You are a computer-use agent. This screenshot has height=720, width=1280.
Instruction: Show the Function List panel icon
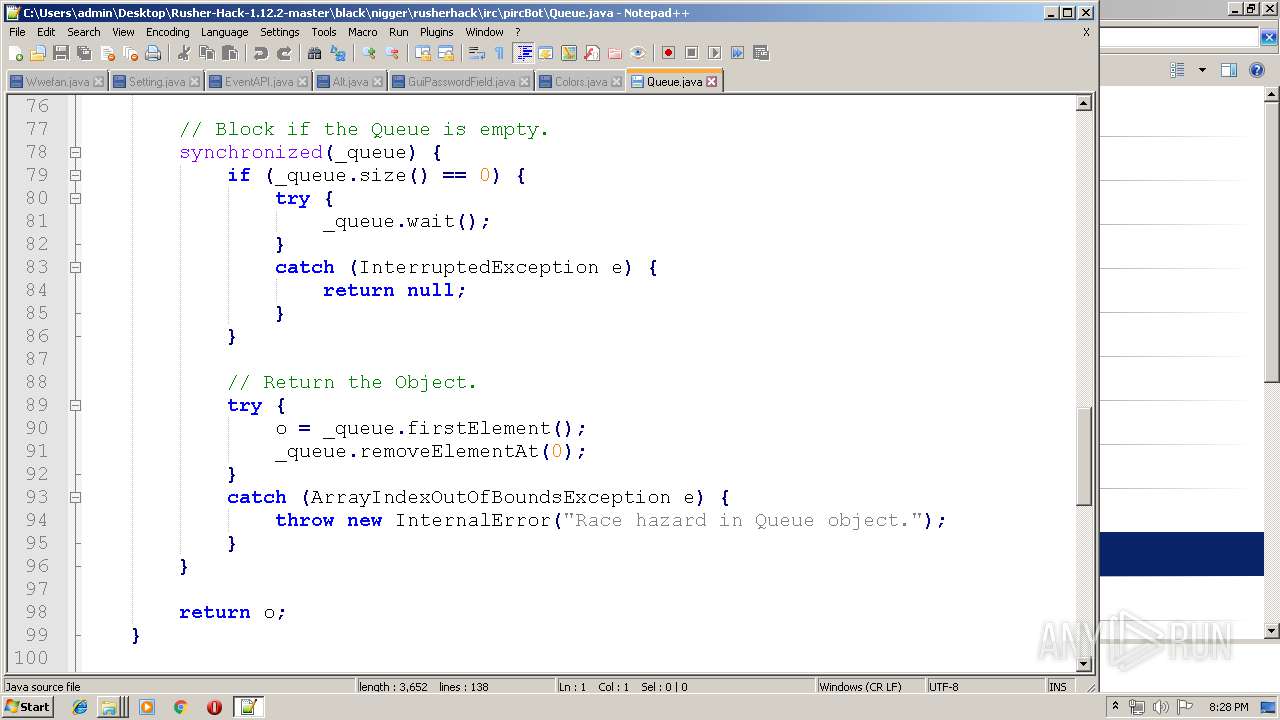click(x=592, y=53)
